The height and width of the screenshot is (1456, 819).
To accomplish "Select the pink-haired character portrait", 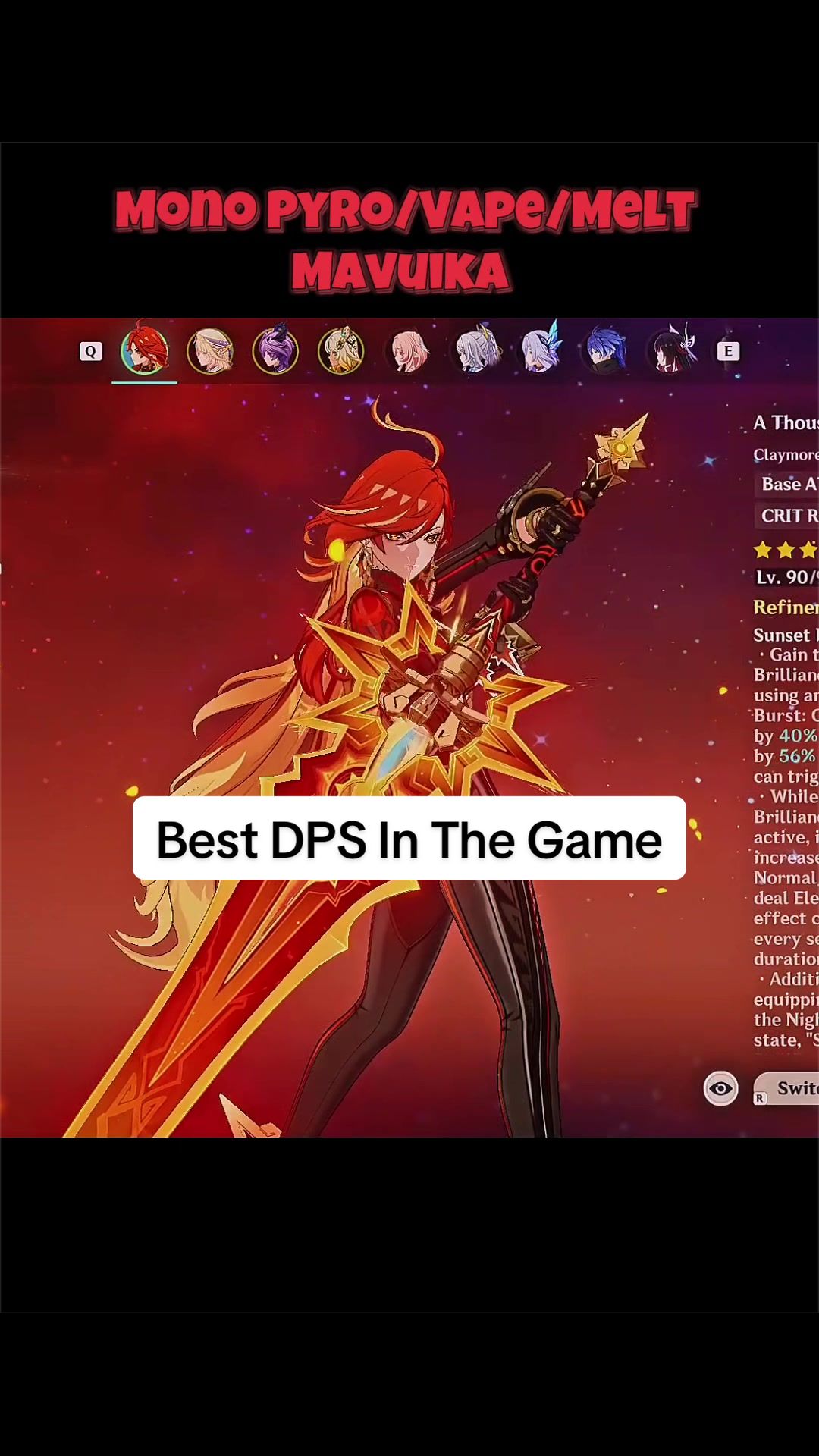I will (409, 351).
